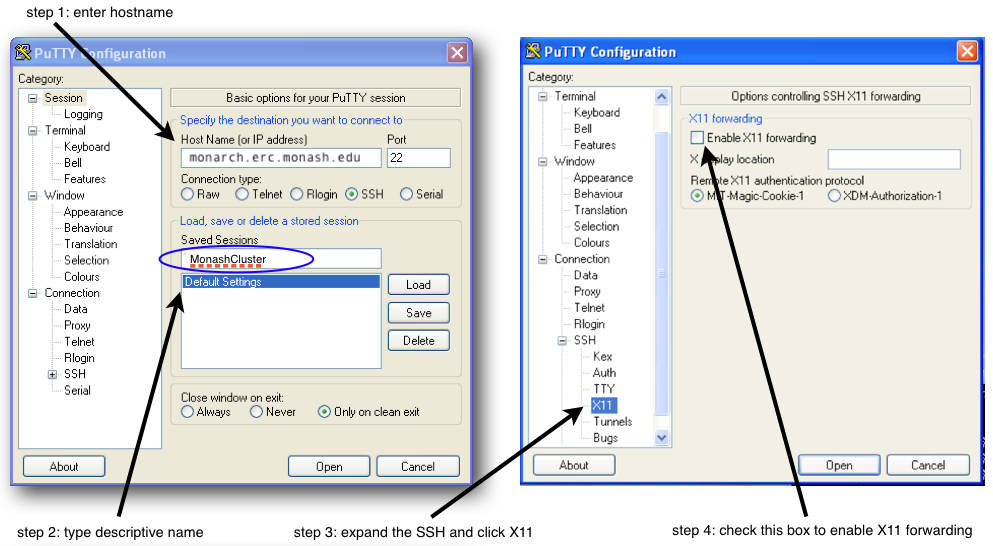Choose Never for close window on exit

coord(257,412)
